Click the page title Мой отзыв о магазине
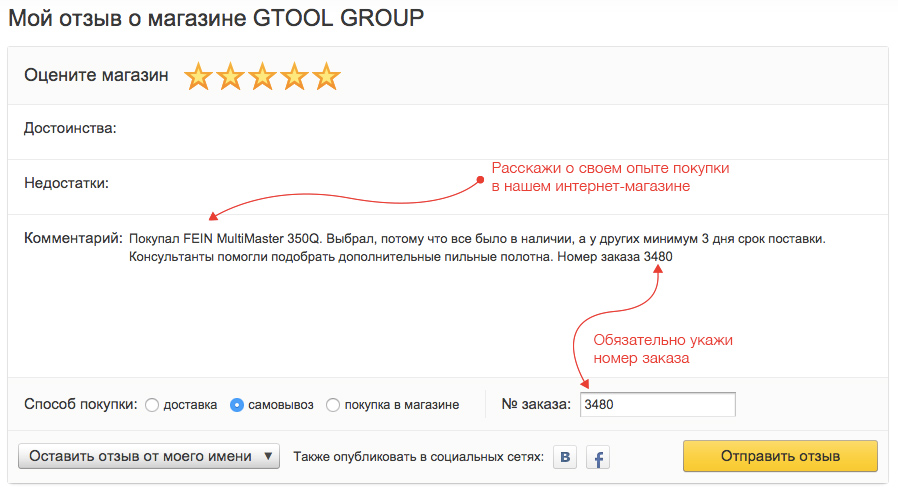This screenshot has height=495, width=898. point(216,18)
